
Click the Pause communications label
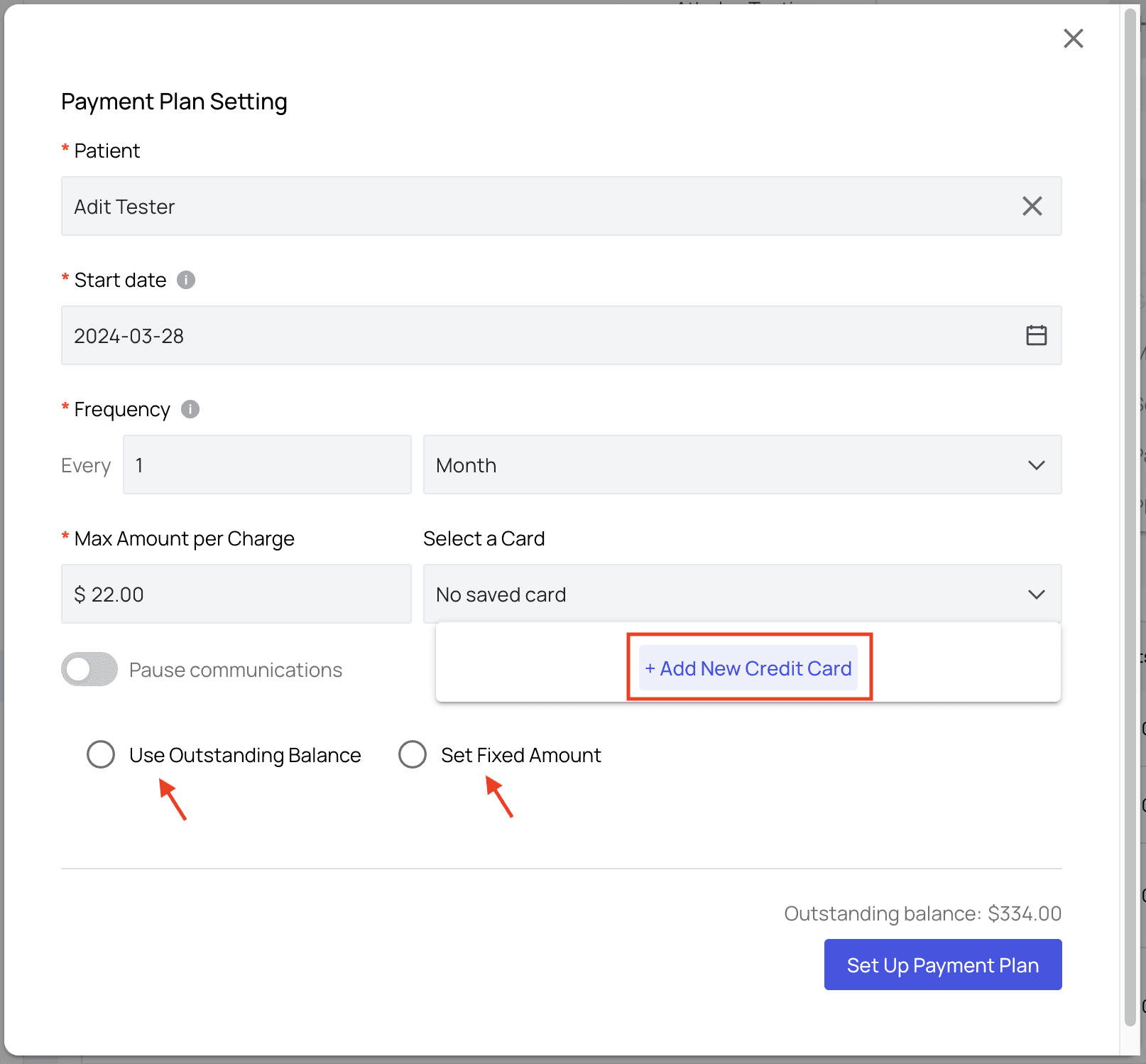[x=236, y=670]
